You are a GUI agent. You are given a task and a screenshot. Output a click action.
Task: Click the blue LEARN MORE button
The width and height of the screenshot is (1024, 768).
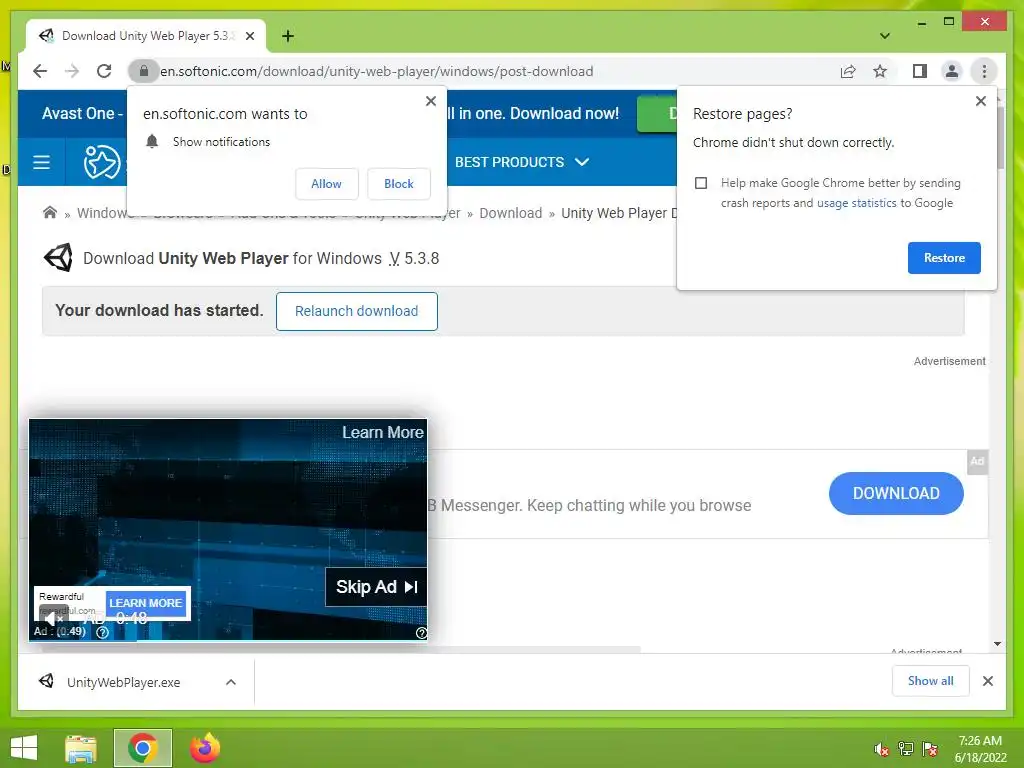pyautogui.click(x=146, y=603)
